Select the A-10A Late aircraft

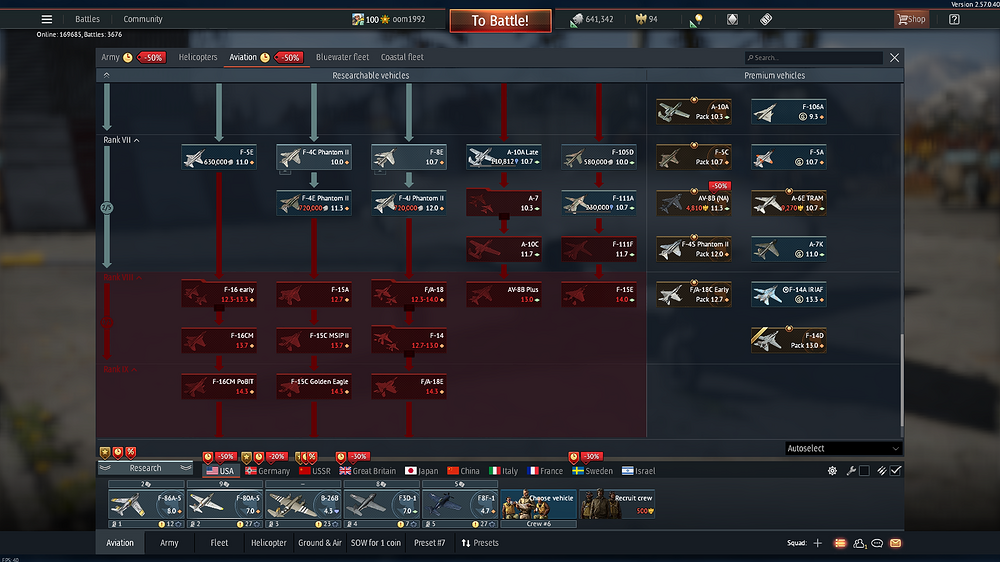[504, 157]
